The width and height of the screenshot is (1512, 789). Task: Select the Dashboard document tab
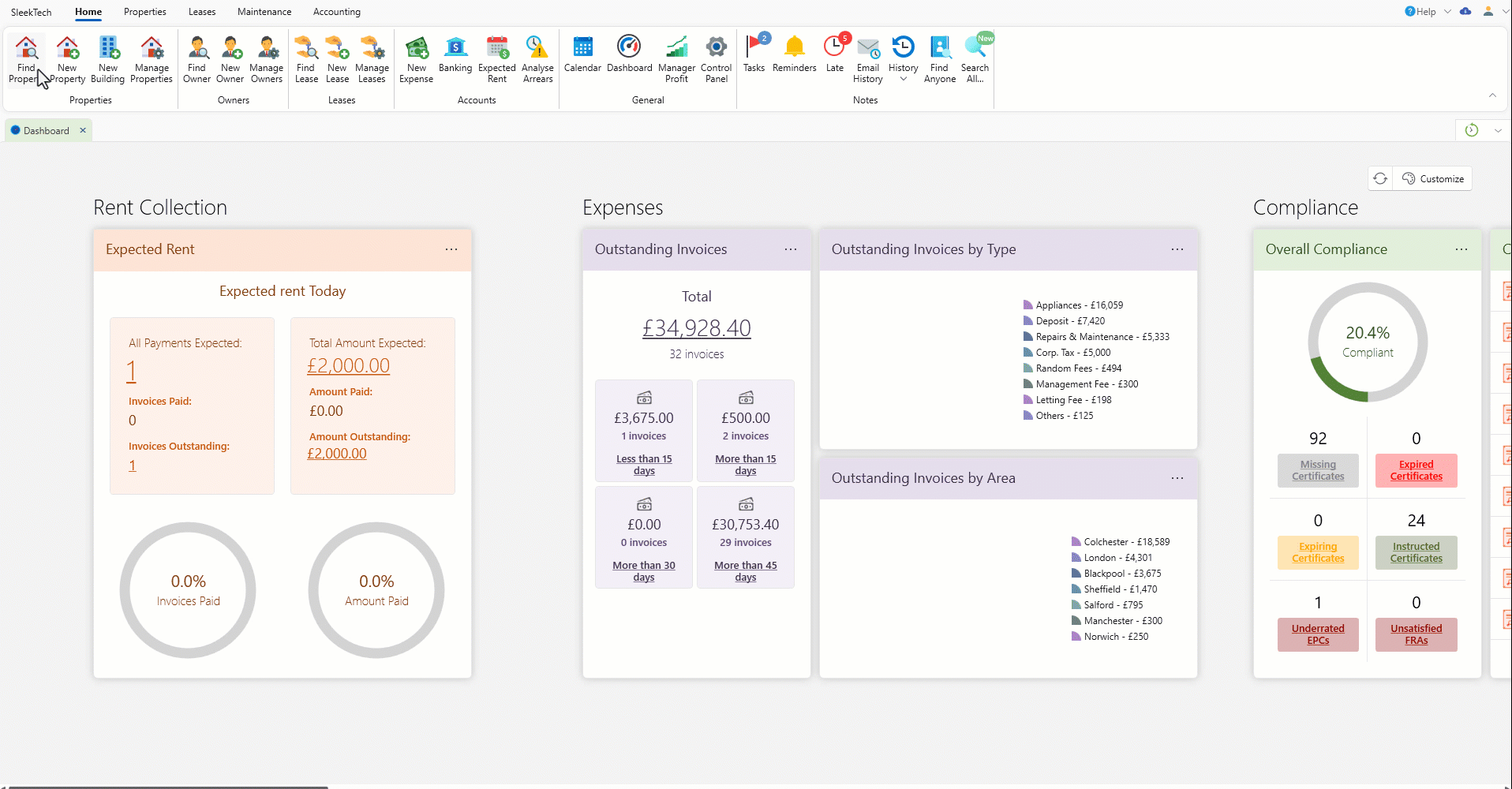click(x=47, y=131)
